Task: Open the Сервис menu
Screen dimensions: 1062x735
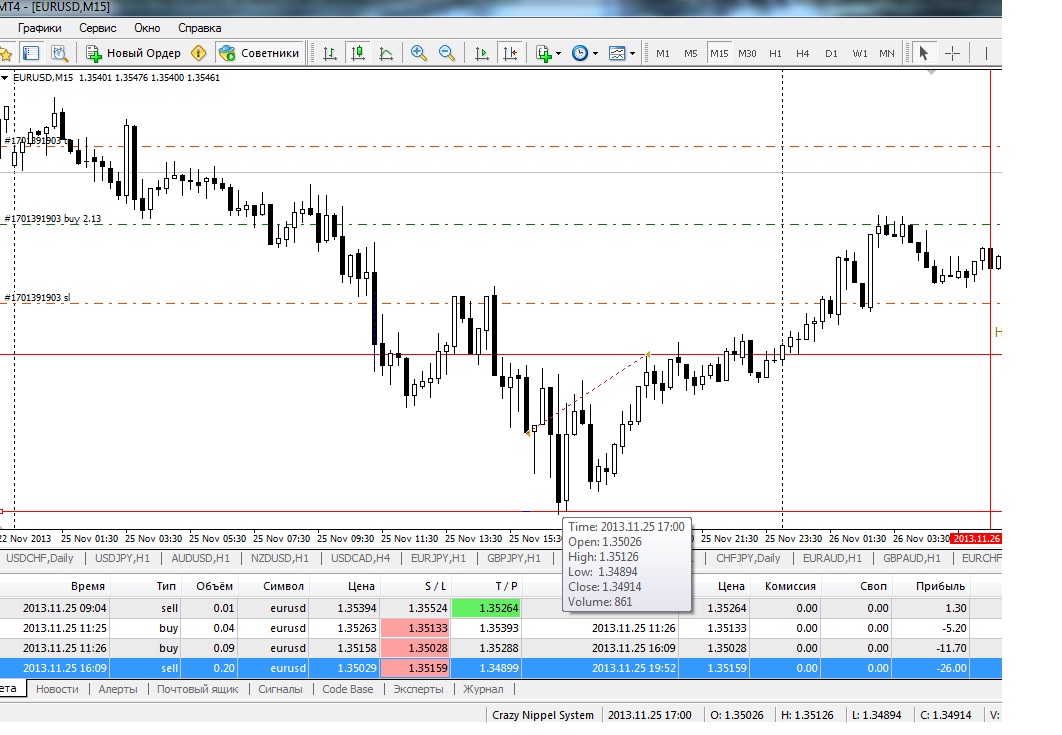Action: (98, 28)
